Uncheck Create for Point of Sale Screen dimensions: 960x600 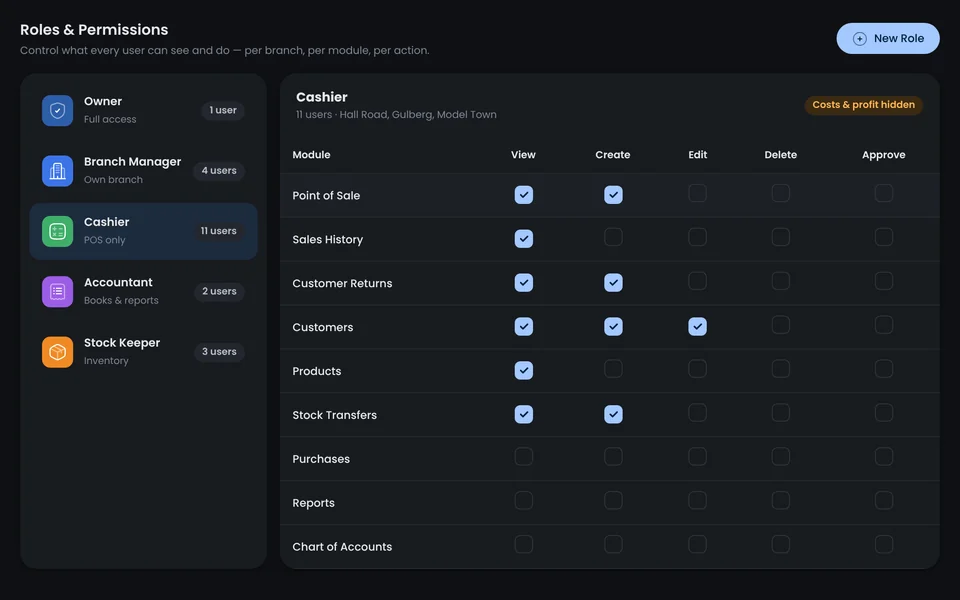[x=613, y=195]
